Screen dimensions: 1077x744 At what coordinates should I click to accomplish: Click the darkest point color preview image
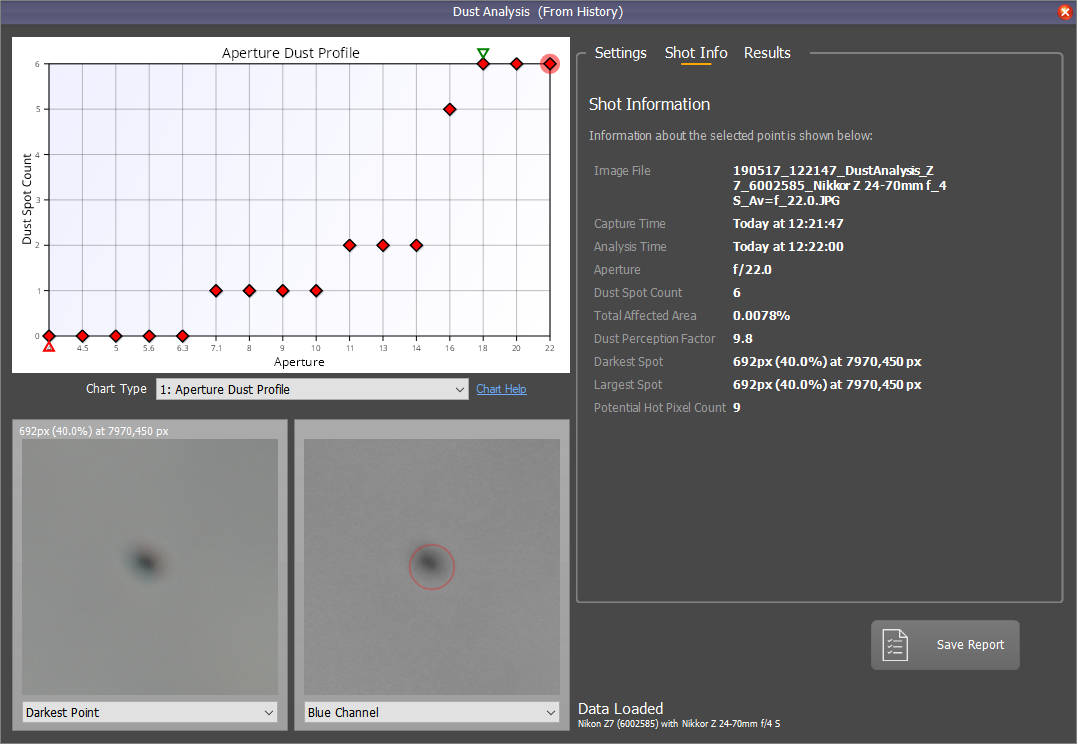click(x=150, y=567)
